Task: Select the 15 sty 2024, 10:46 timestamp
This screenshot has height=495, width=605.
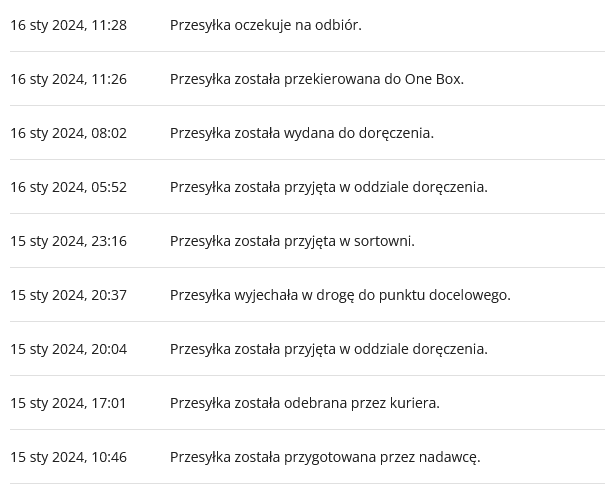Action: pos(68,457)
